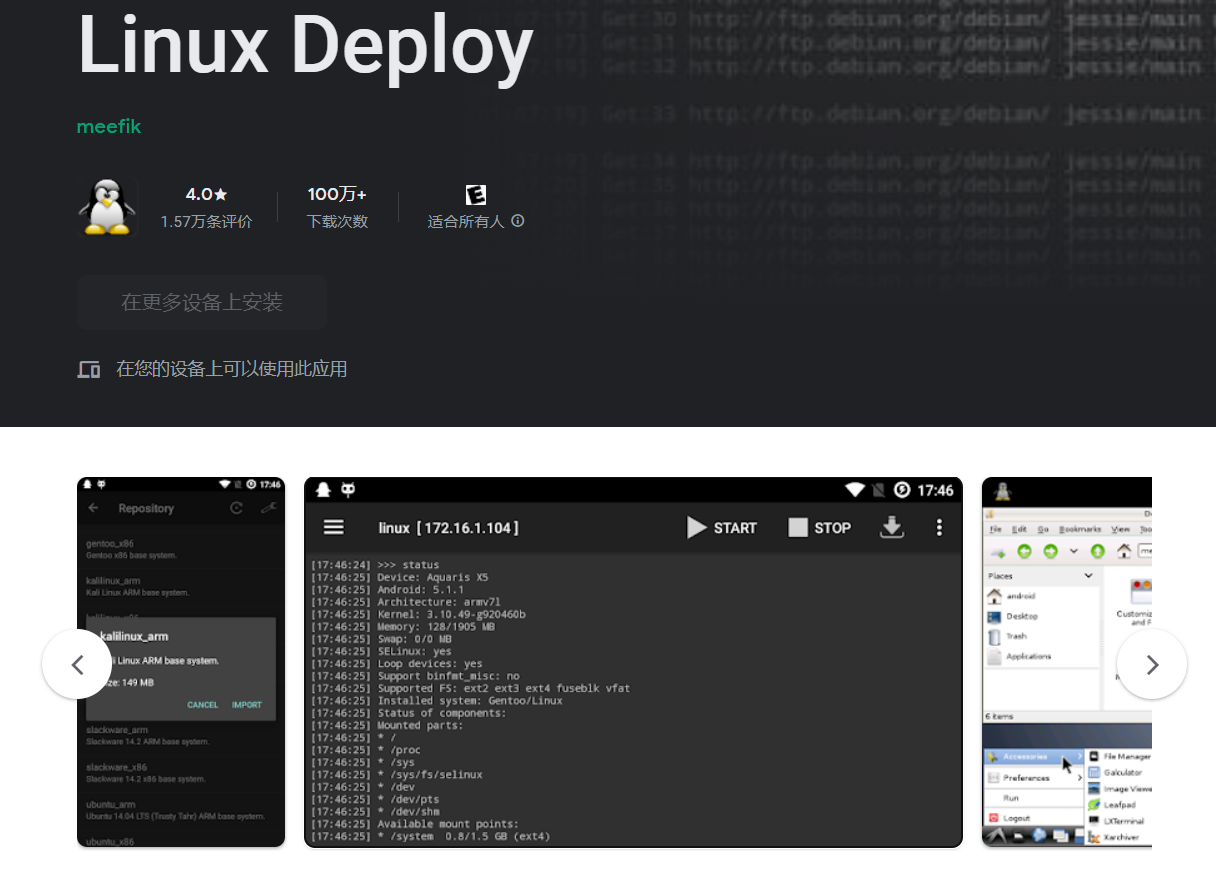Click the back arrow beside Repository
The height and width of the screenshot is (870, 1216).
[x=94, y=508]
